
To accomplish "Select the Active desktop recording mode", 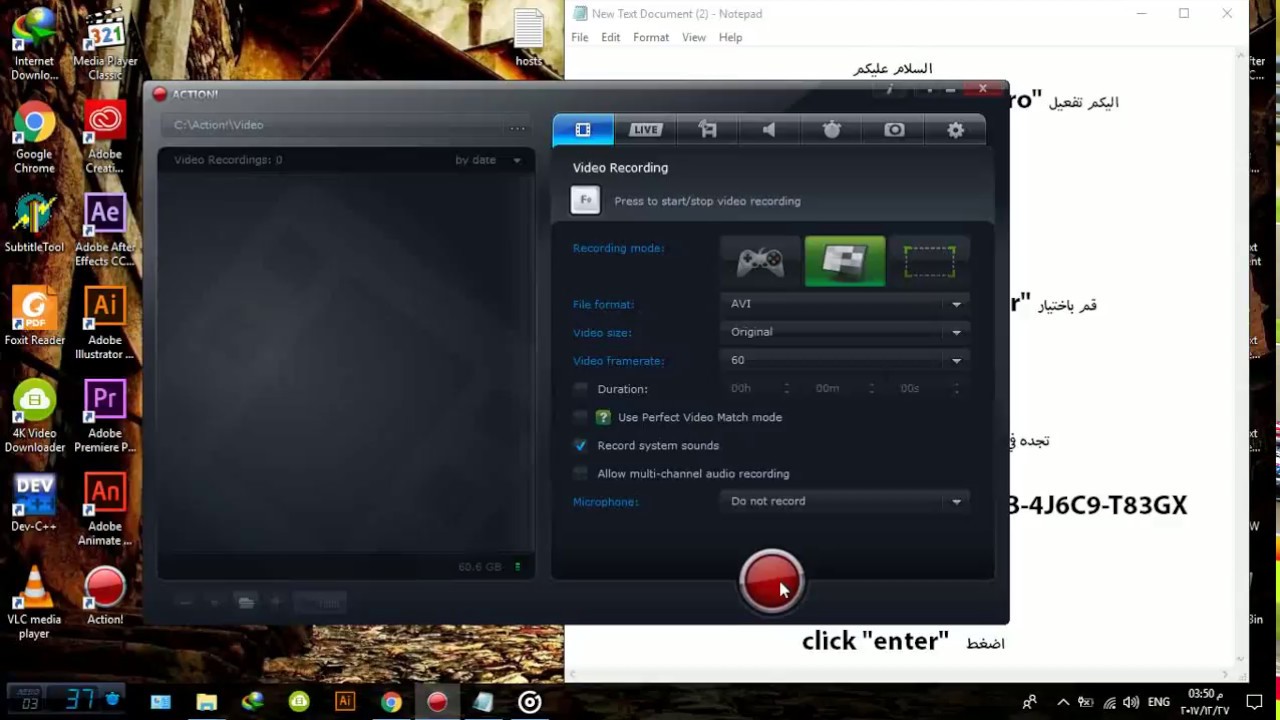I will point(845,262).
